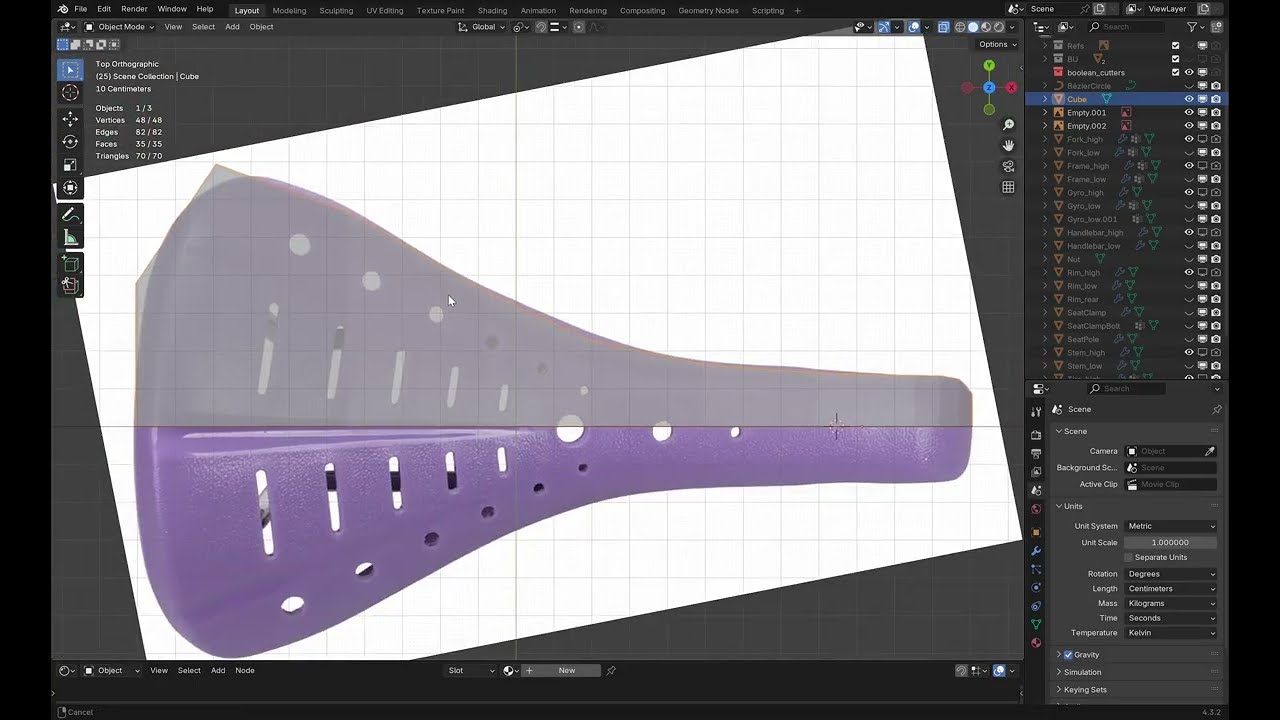This screenshot has width=1280, height=720.
Task: Toggle camera view icon in viewport
Action: pos(1008,166)
